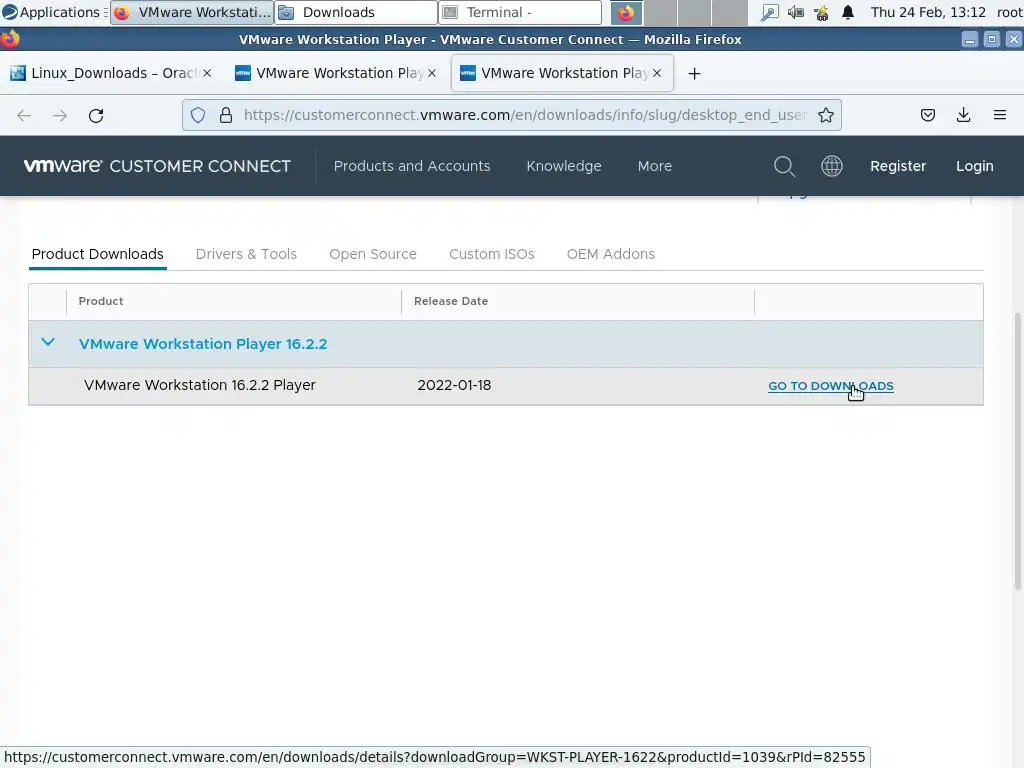
Task: Click the Product column header
Action: click(101, 301)
